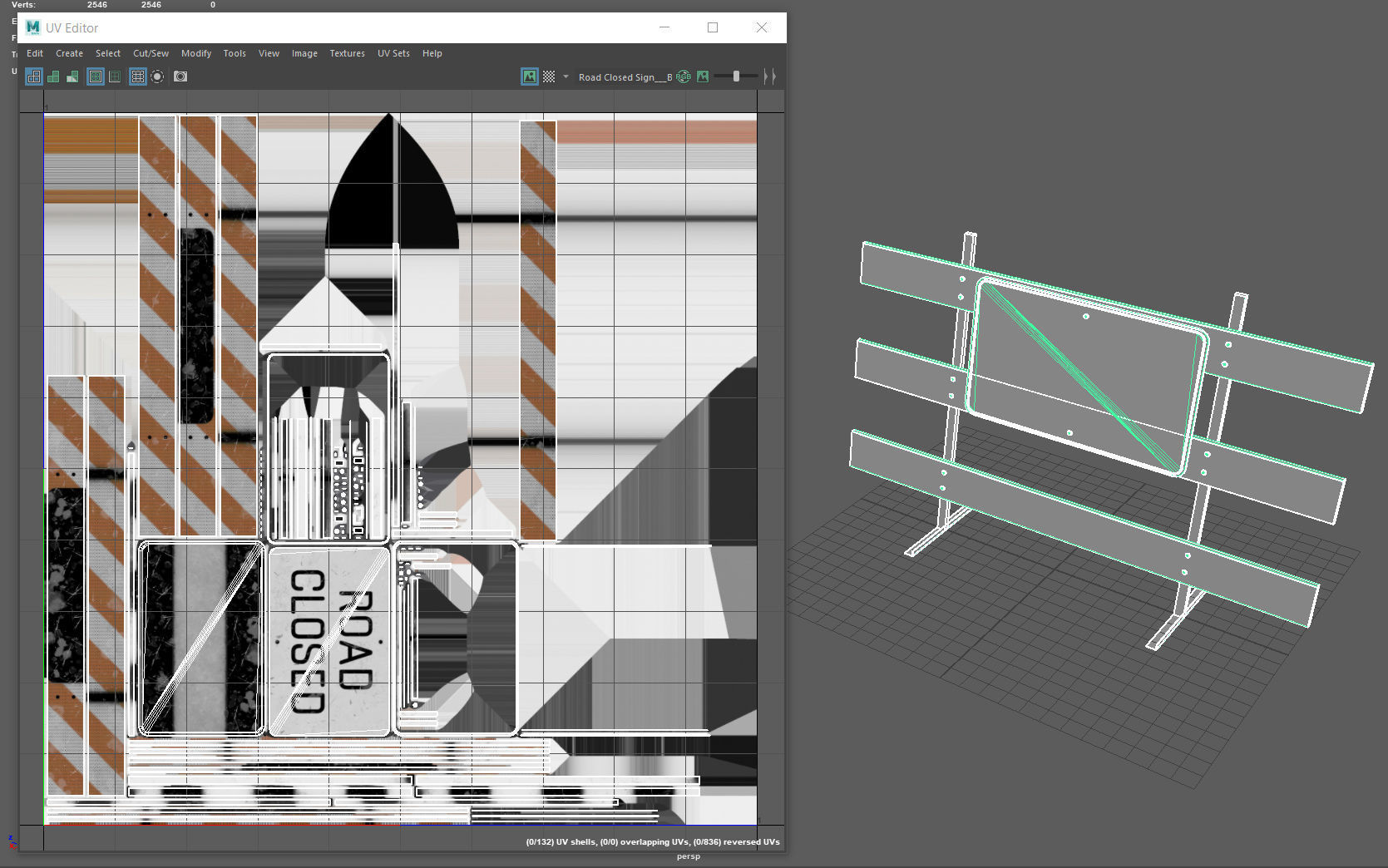Maximize the UV Editor window

[x=713, y=27]
